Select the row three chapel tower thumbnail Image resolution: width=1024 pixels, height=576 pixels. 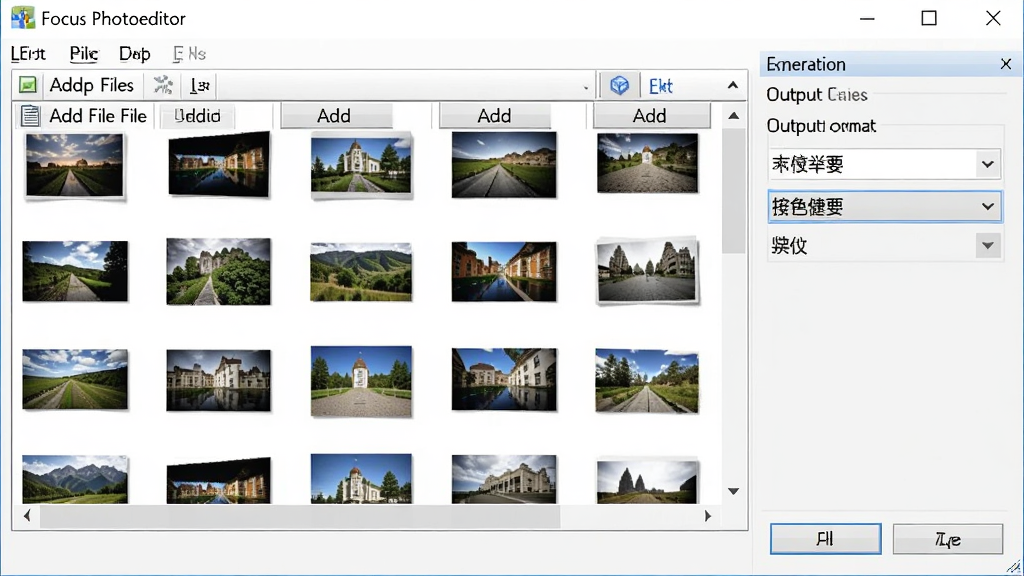[361, 381]
